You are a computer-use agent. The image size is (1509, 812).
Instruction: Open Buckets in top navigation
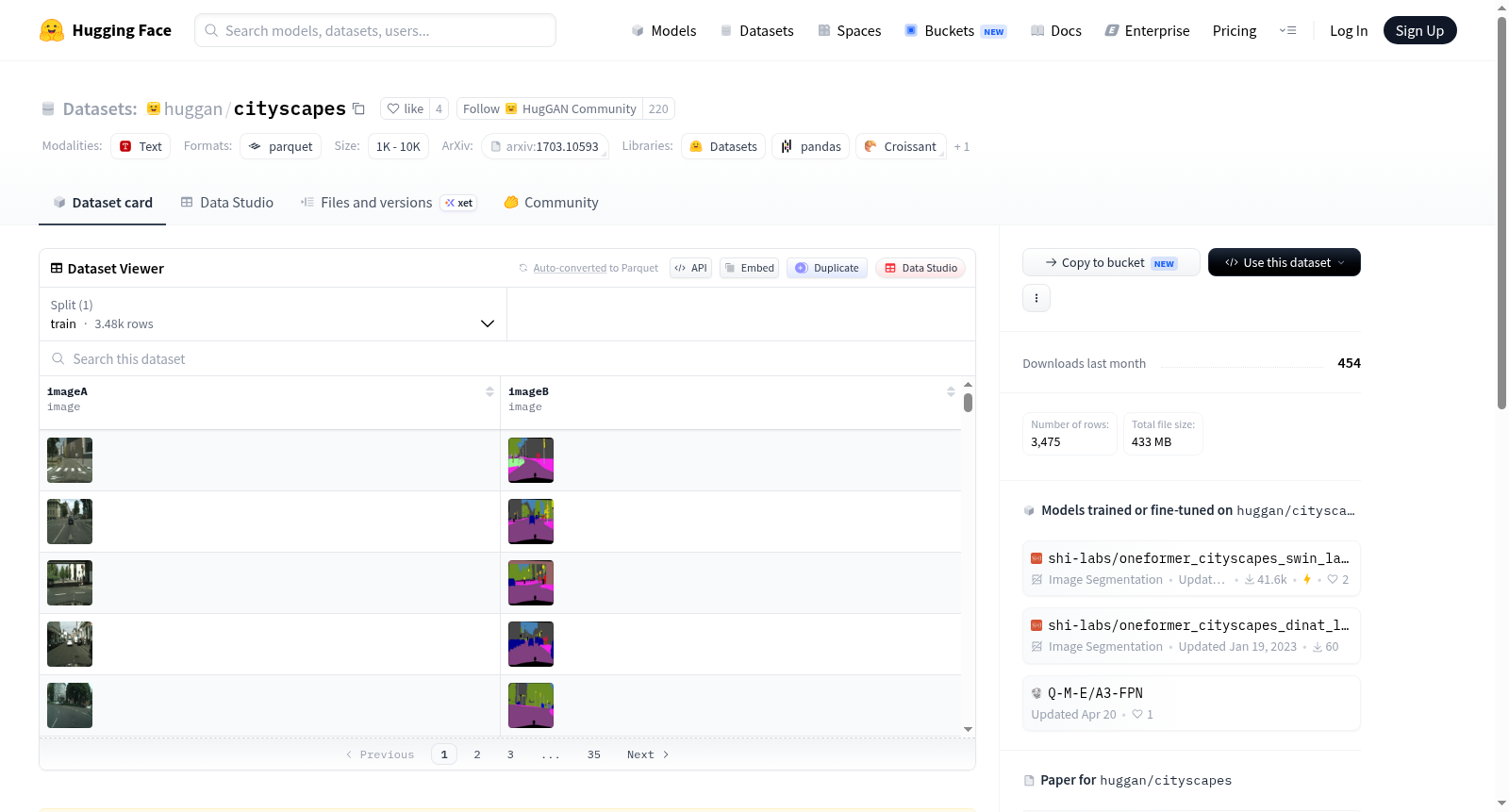pos(955,30)
